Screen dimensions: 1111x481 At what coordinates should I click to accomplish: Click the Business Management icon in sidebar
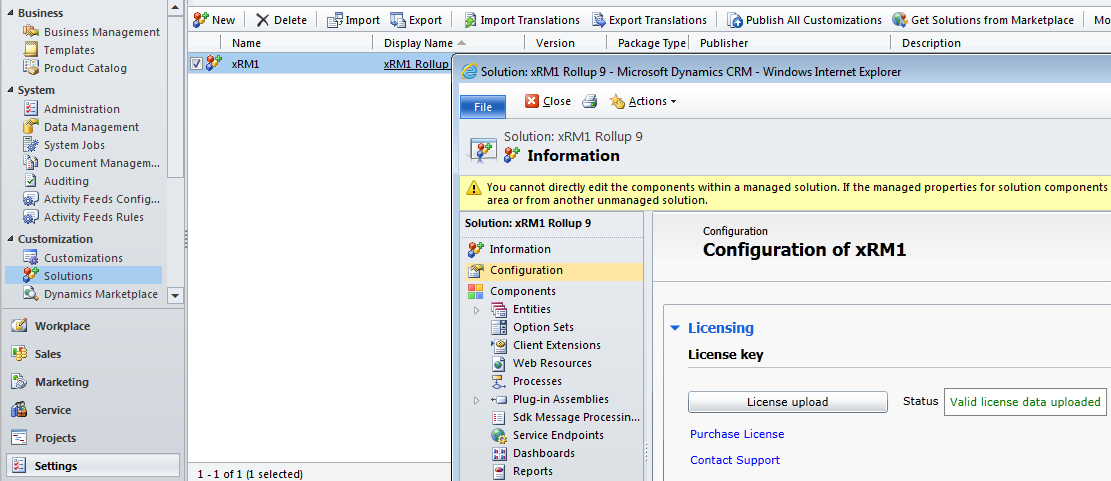(30, 32)
